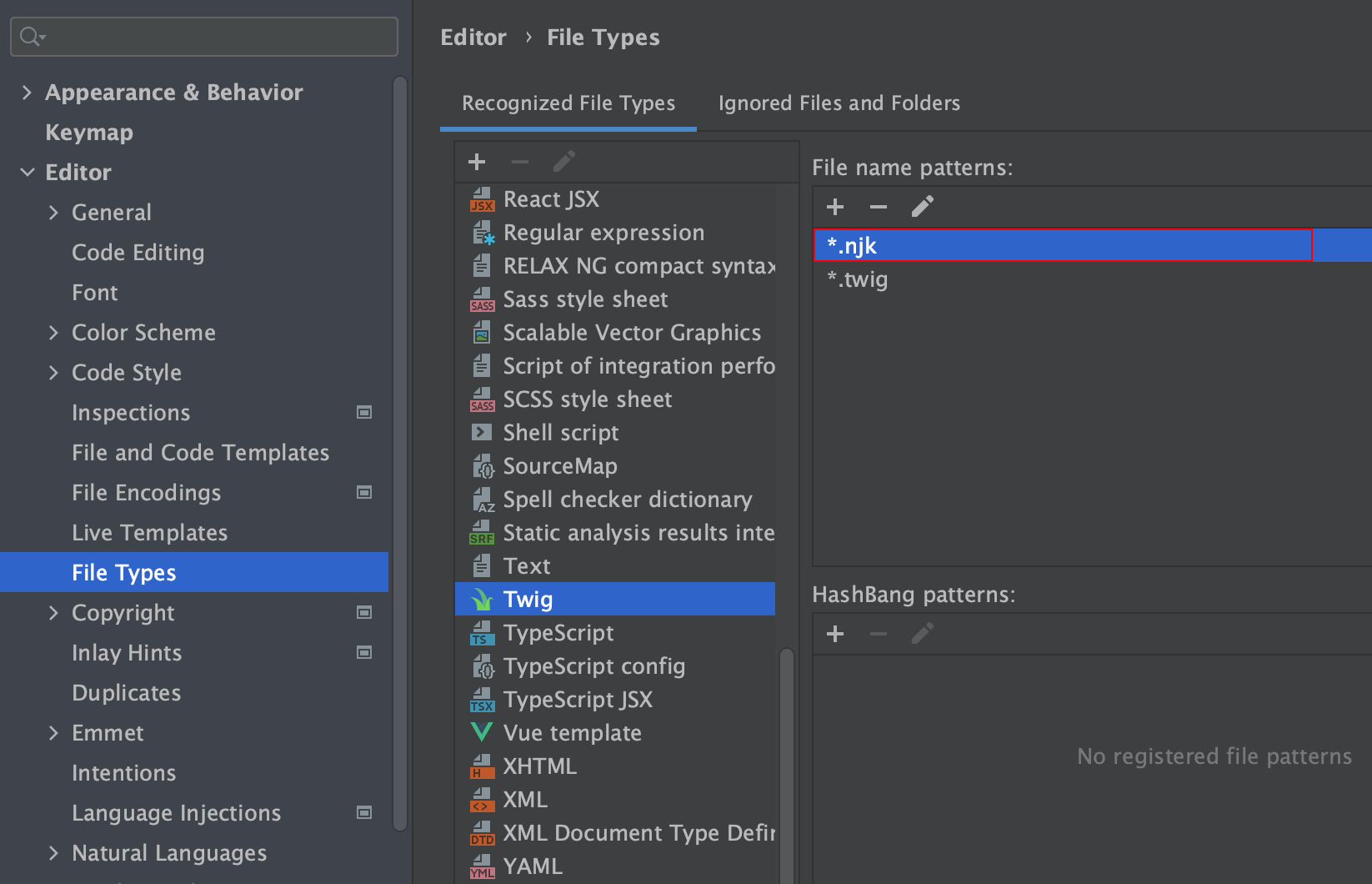Open Inlay Hints settings

coord(127,652)
